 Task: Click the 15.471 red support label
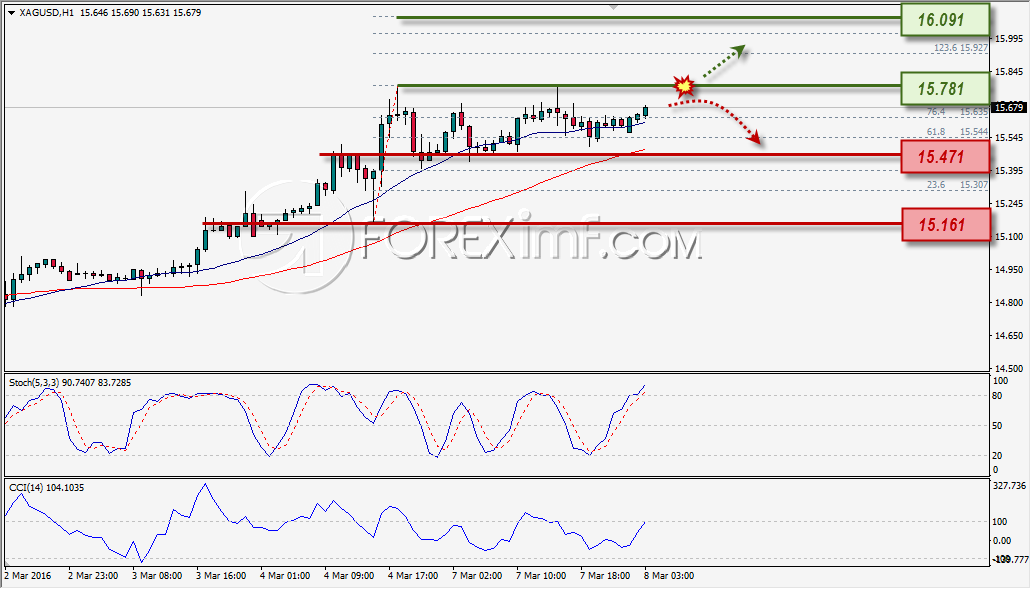[945, 157]
